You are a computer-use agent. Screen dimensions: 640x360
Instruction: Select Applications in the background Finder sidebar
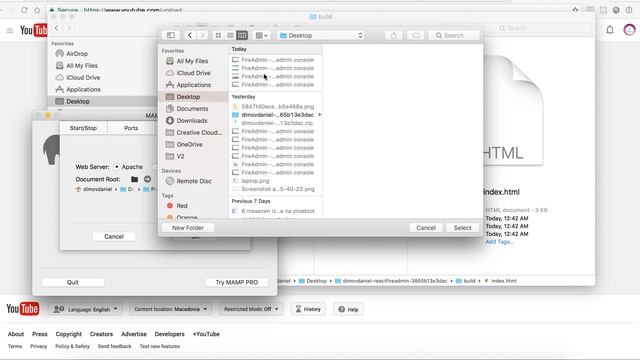pos(83,89)
